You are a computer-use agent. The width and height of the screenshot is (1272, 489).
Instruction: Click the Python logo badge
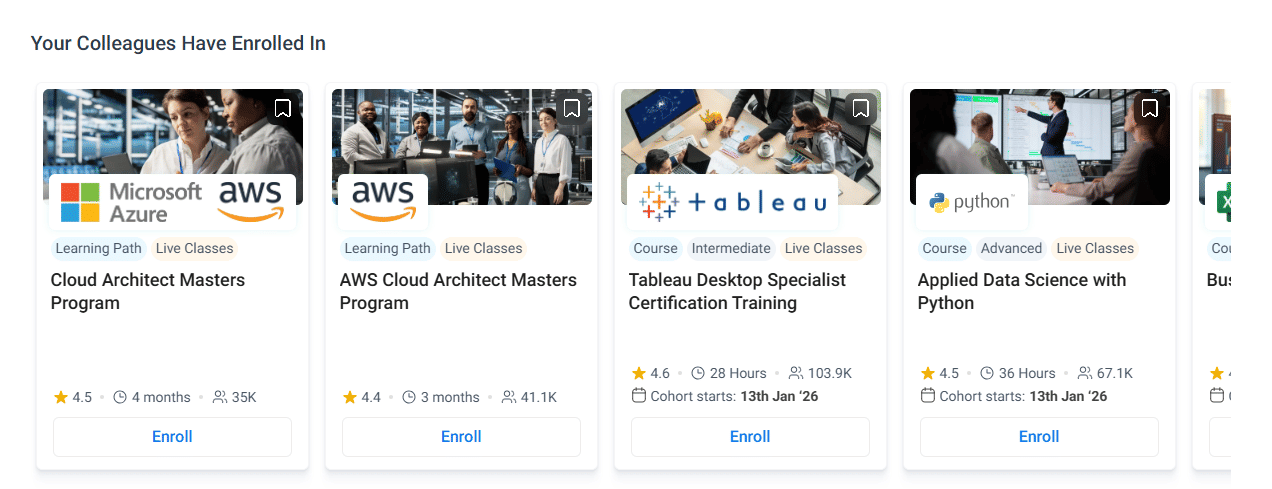pos(971,203)
